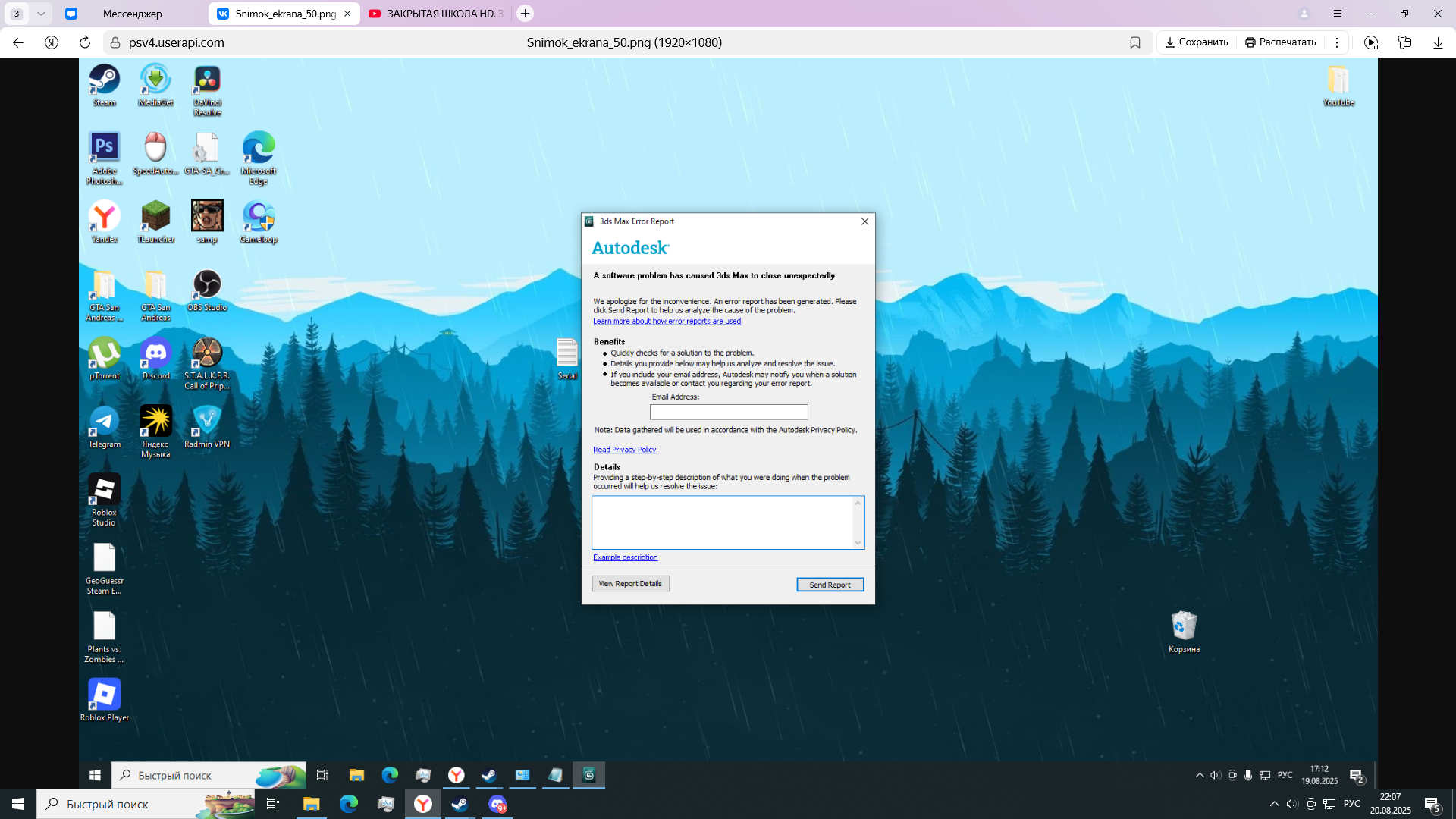Open Discord from the bottom taskbar
Image resolution: width=1456 pixels, height=819 pixels.
[497, 804]
